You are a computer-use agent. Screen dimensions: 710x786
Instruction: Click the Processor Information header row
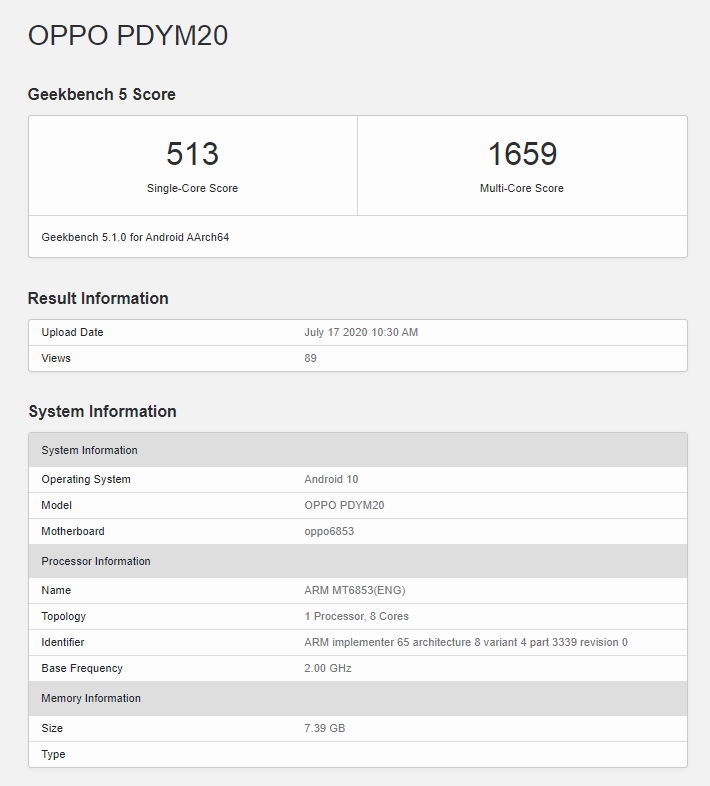[358, 561]
